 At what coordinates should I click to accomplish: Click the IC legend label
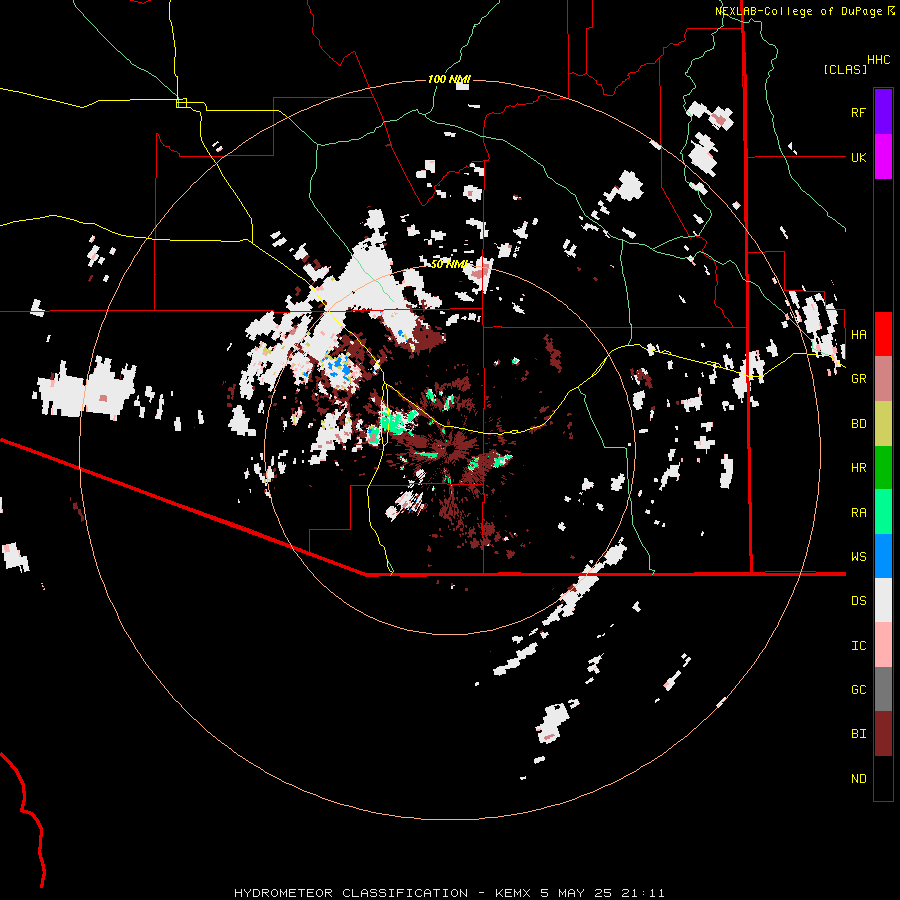click(x=858, y=645)
